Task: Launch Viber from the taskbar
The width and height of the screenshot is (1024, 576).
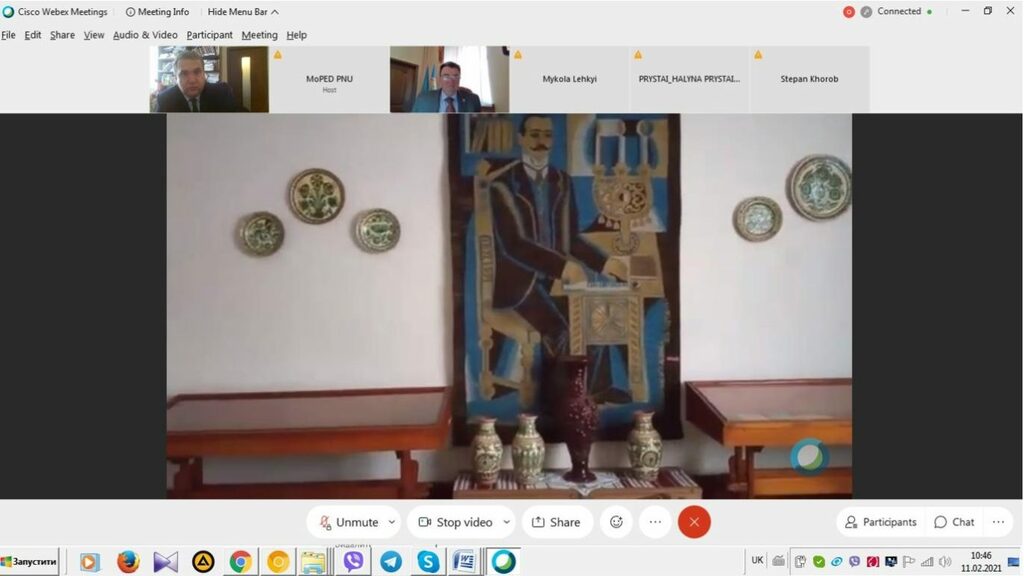Action: (x=353, y=562)
